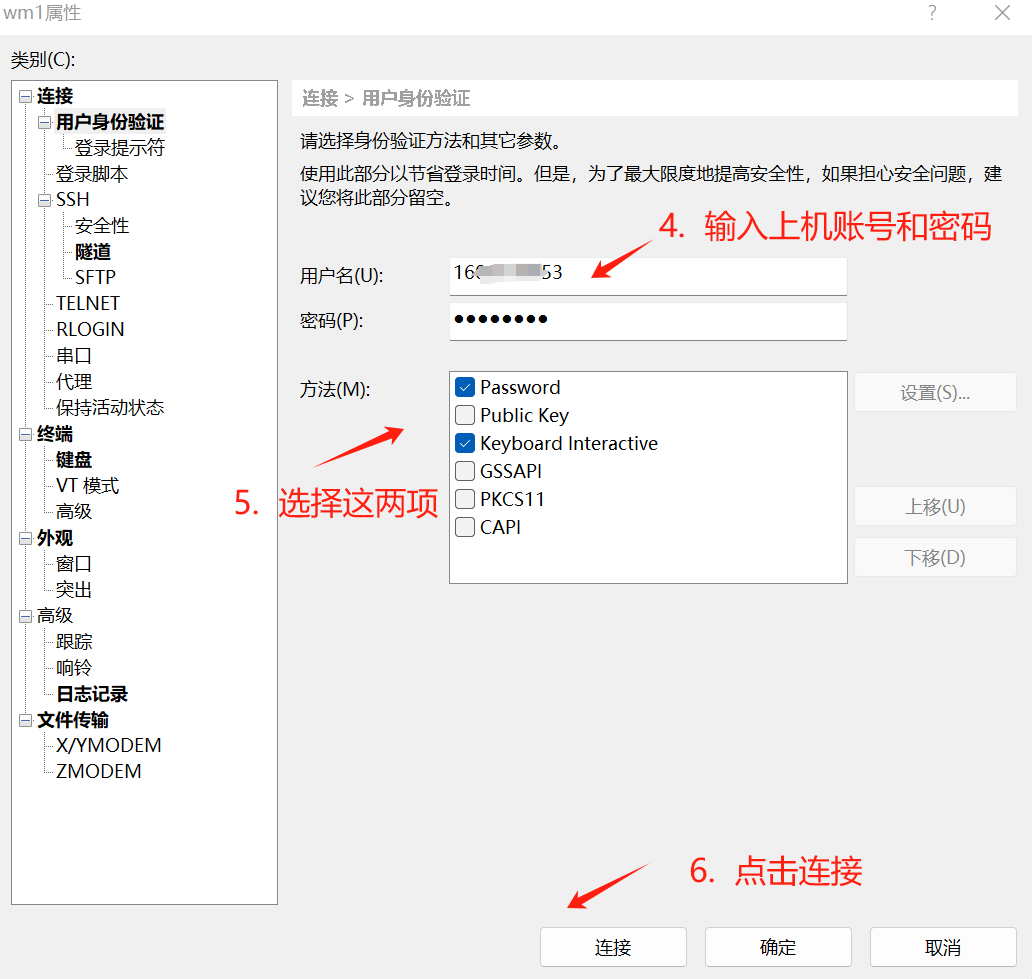Select 登录提示符 in the tree
This screenshot has width=1032, height=979.
point(120,148)
